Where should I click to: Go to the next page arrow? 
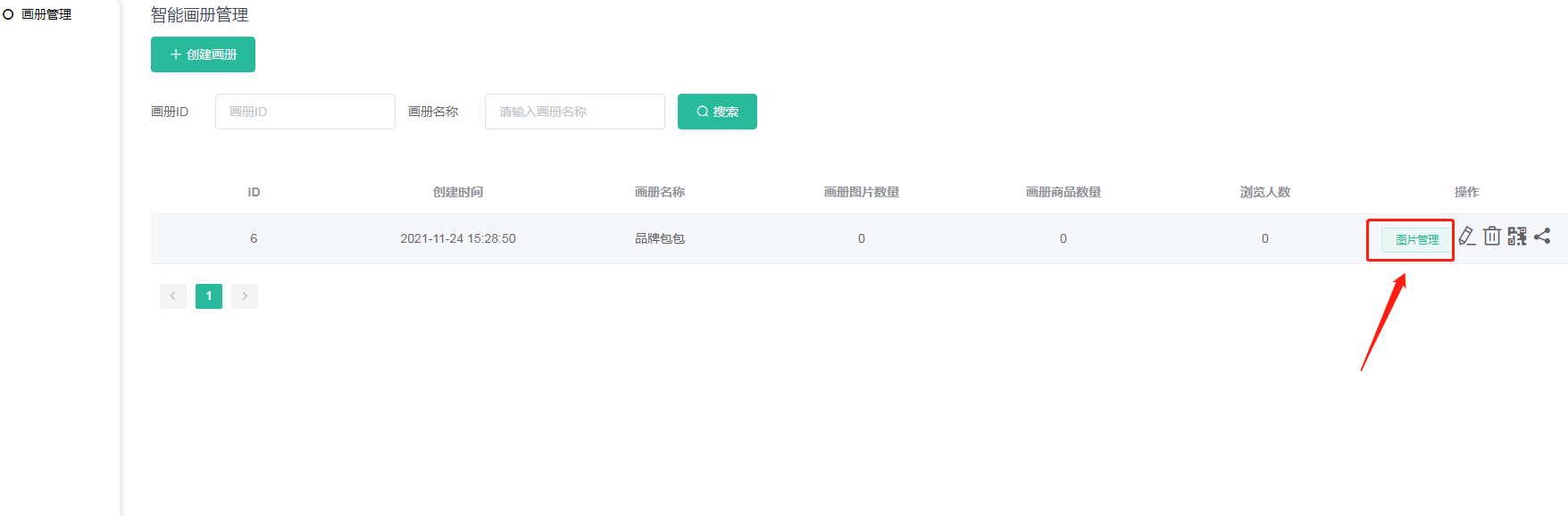click(x=245, y=296)
